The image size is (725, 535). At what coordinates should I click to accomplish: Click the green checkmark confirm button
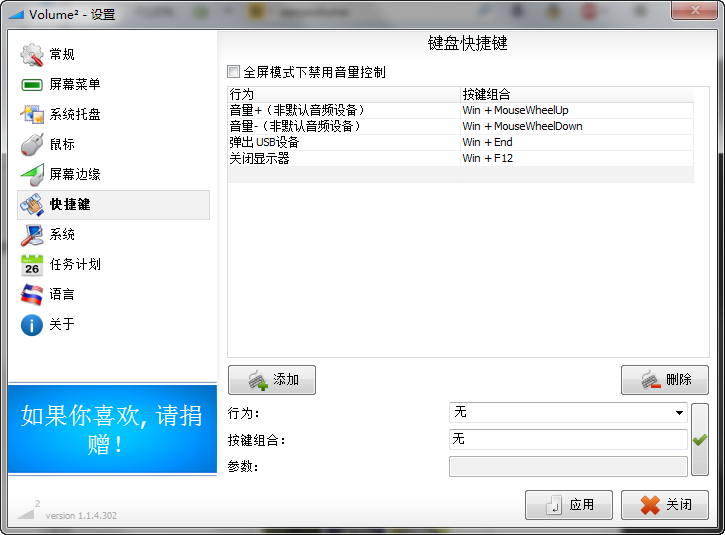click(x=700, y=439)
